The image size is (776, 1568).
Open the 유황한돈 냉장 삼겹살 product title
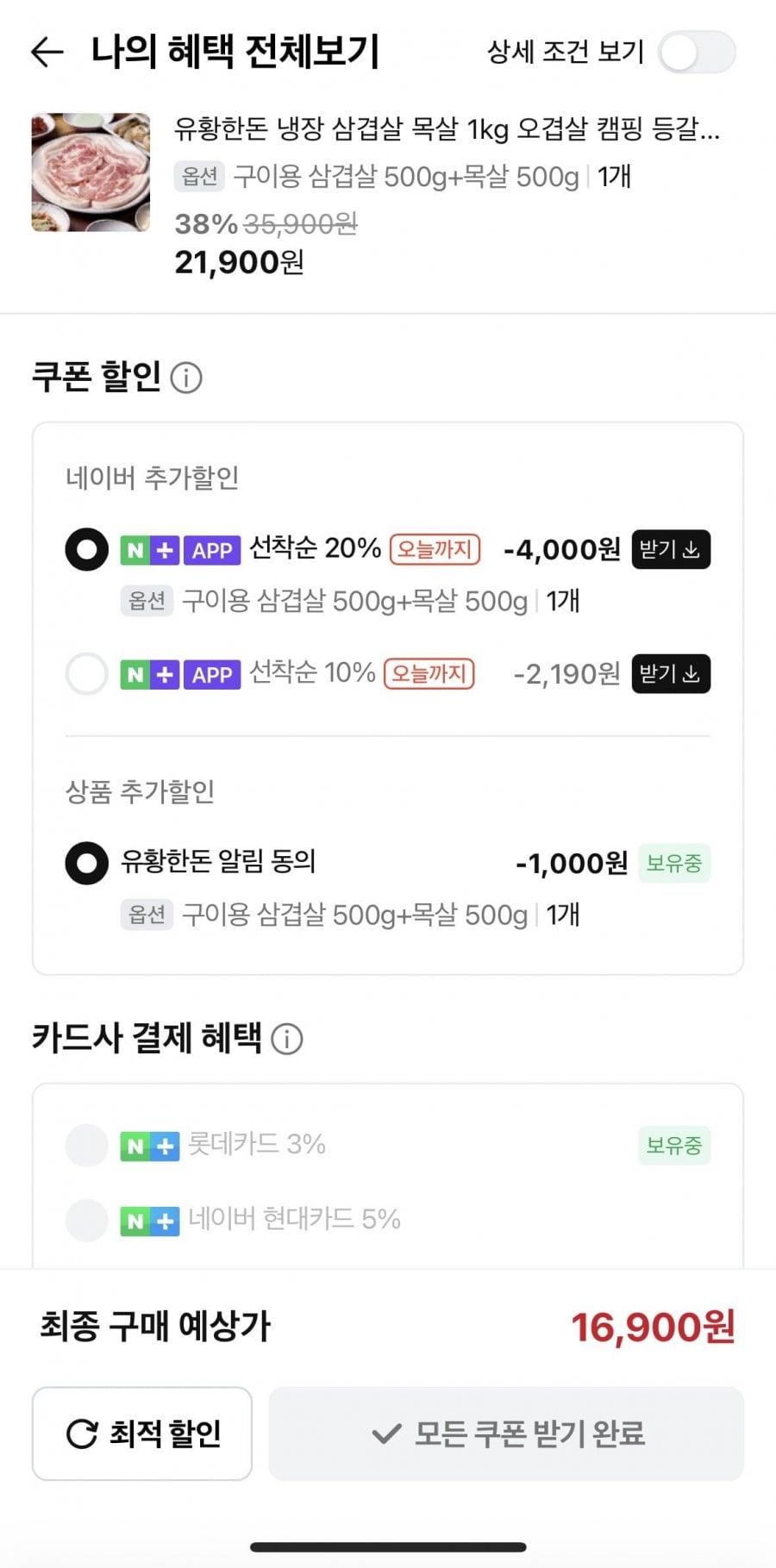447,129
